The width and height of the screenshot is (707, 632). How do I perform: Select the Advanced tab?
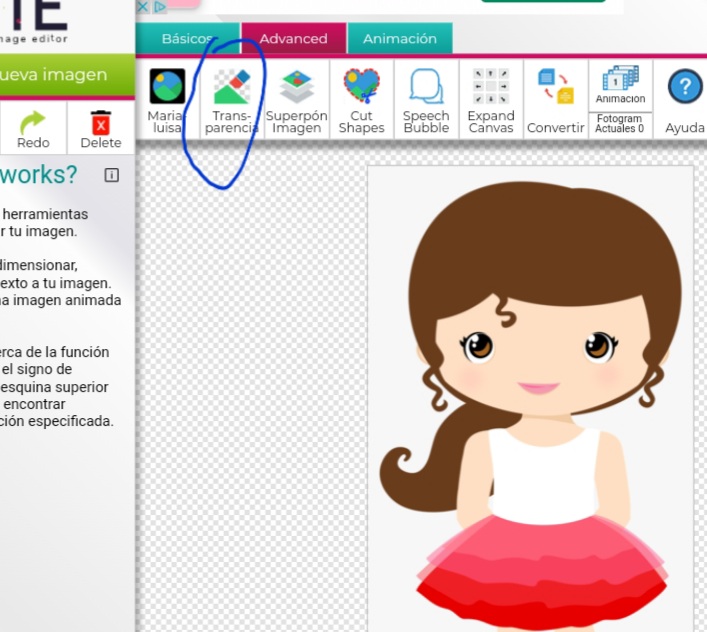click(x=293, y=39)
